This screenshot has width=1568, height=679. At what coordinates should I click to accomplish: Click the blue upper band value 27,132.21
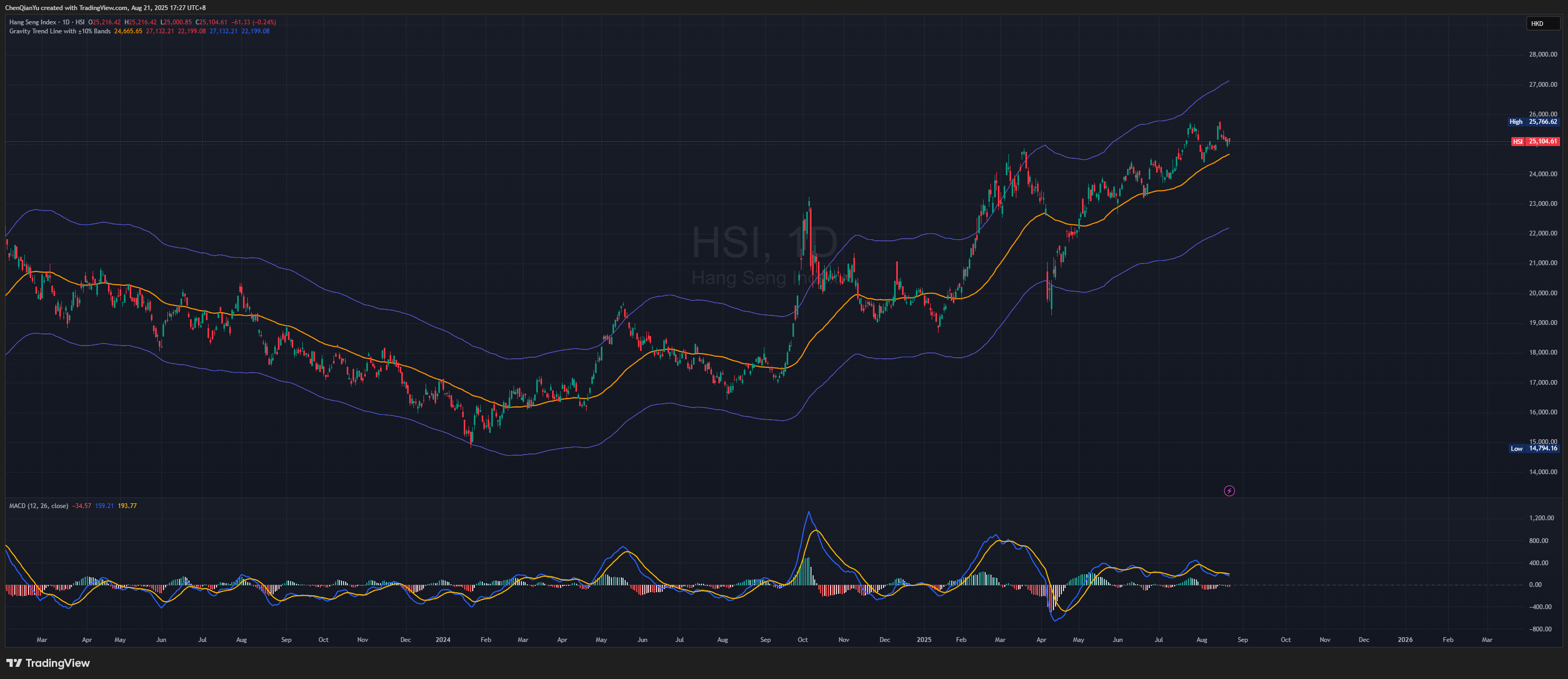[x=224, y=31]
